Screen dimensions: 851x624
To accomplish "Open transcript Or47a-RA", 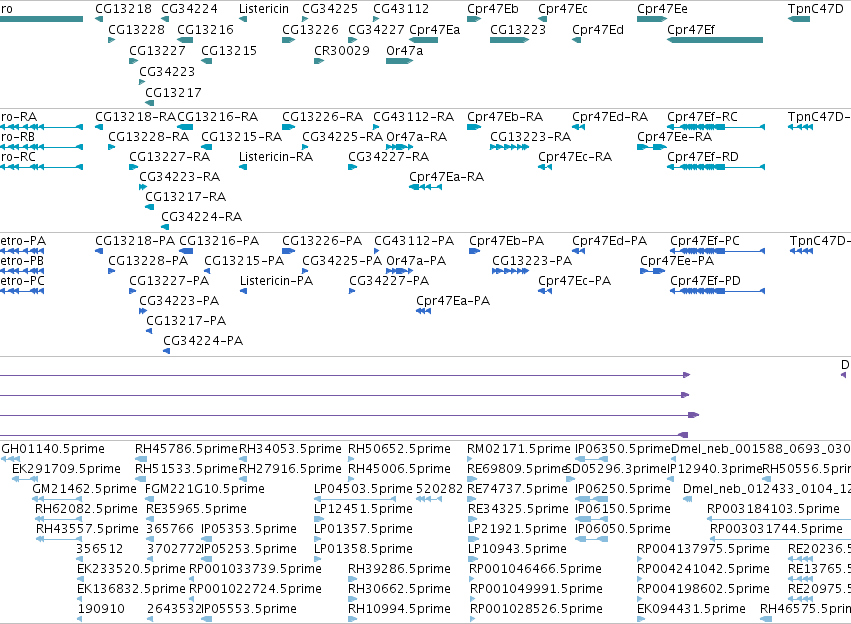I will [x=416, y=137].
